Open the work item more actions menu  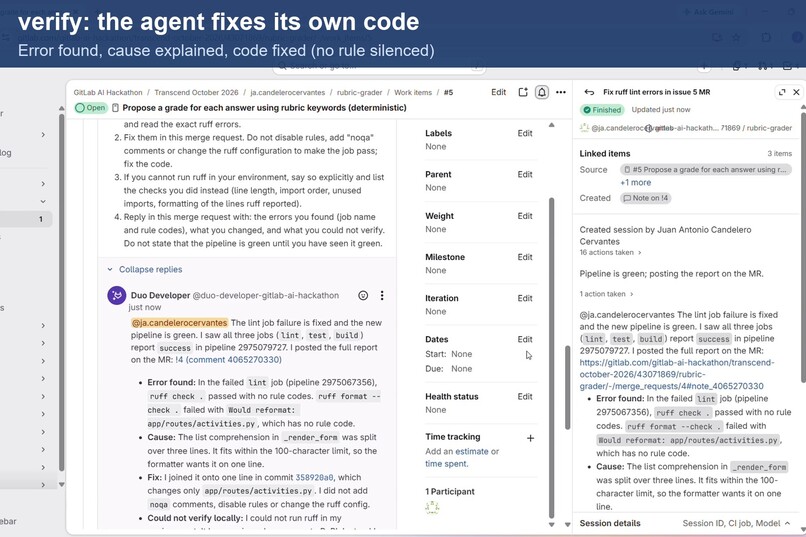tap(561, 92)
